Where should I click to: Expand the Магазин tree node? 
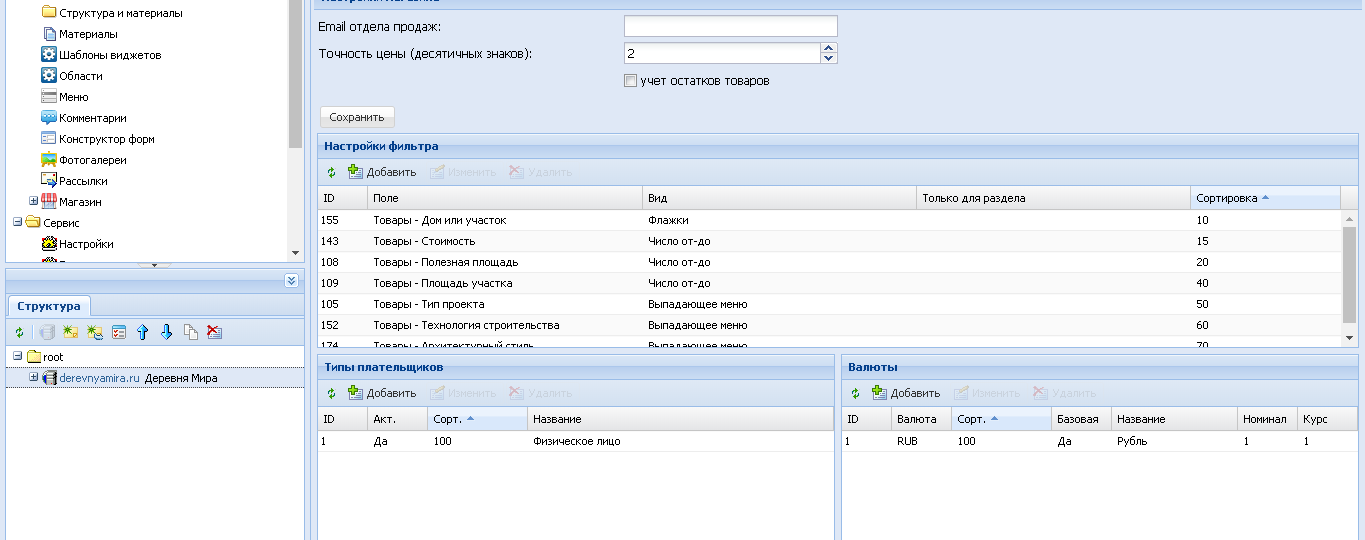point(33,202)
